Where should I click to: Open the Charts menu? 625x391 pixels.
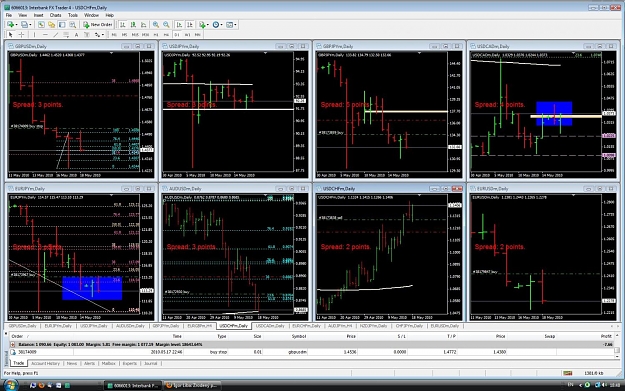[55, 15]
